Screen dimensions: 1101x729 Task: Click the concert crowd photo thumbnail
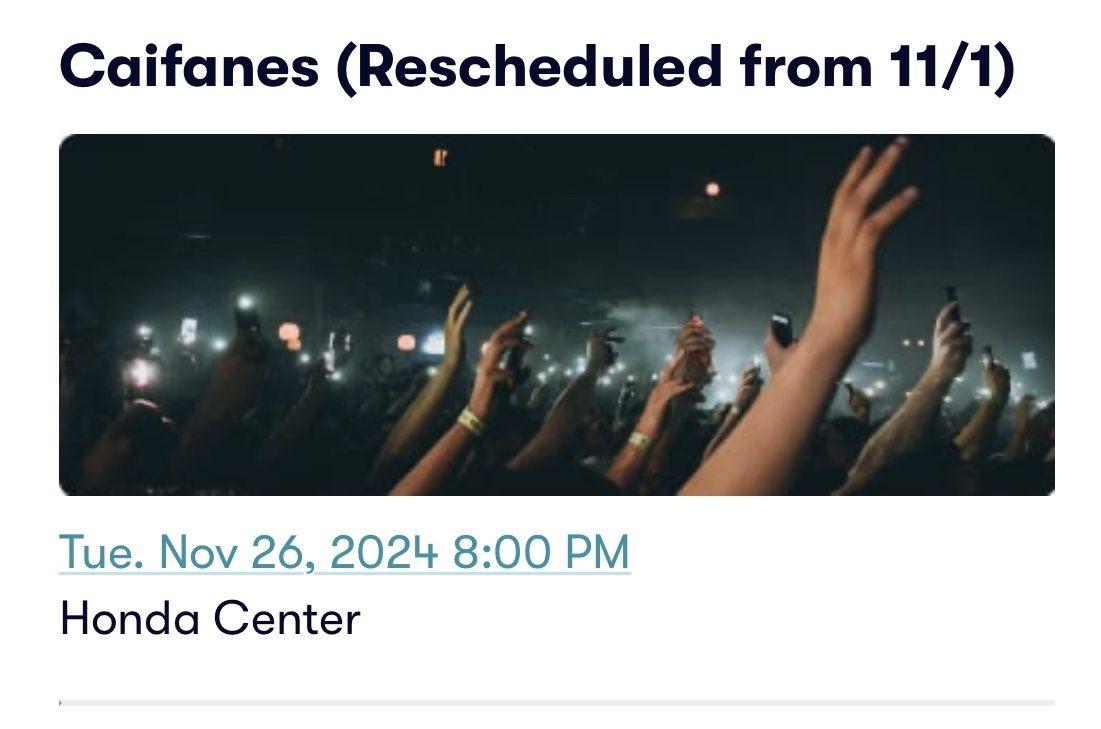556,314
